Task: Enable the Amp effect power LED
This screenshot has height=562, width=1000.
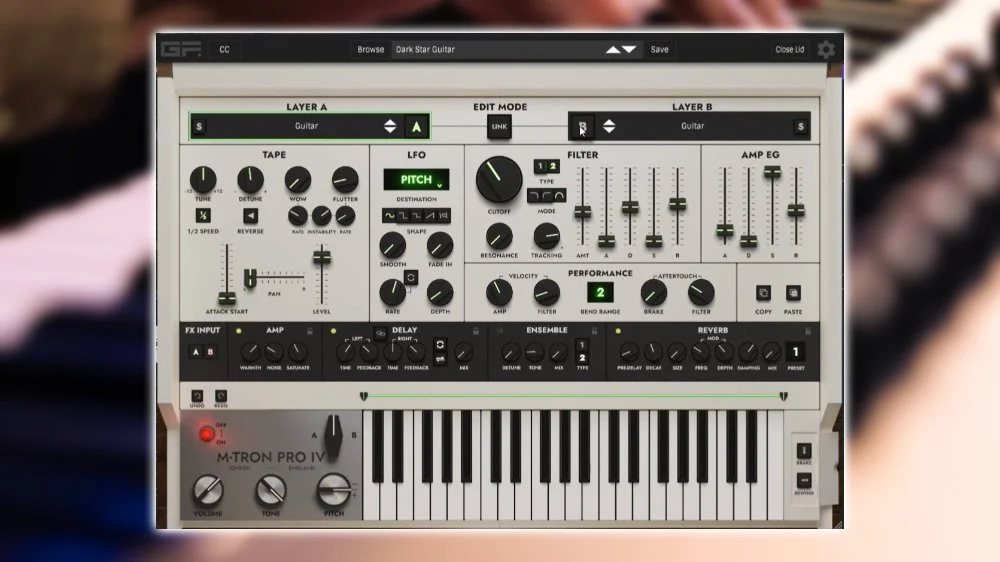Action: (239, 331)
